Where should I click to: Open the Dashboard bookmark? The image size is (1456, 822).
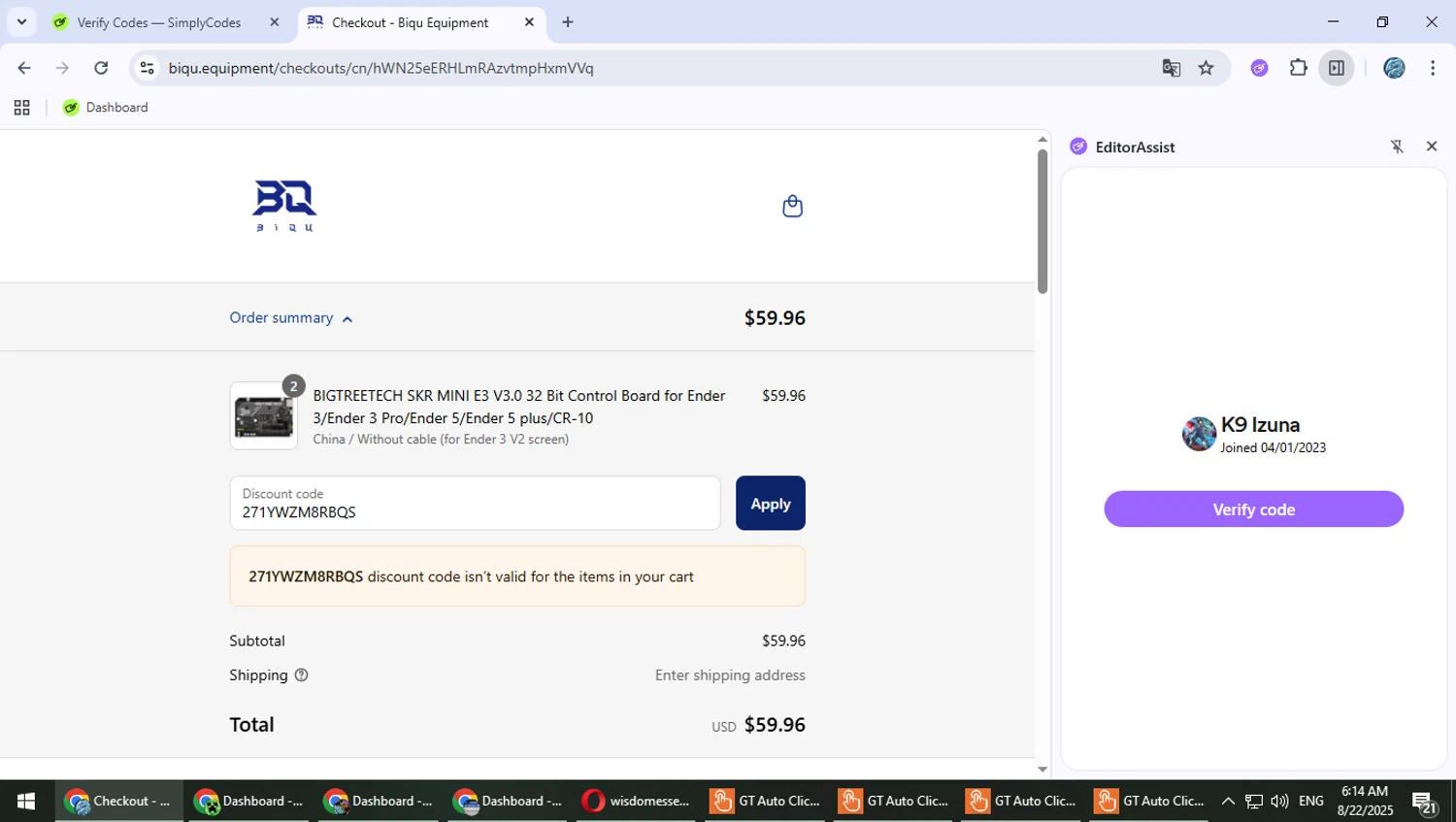(106, 108)
